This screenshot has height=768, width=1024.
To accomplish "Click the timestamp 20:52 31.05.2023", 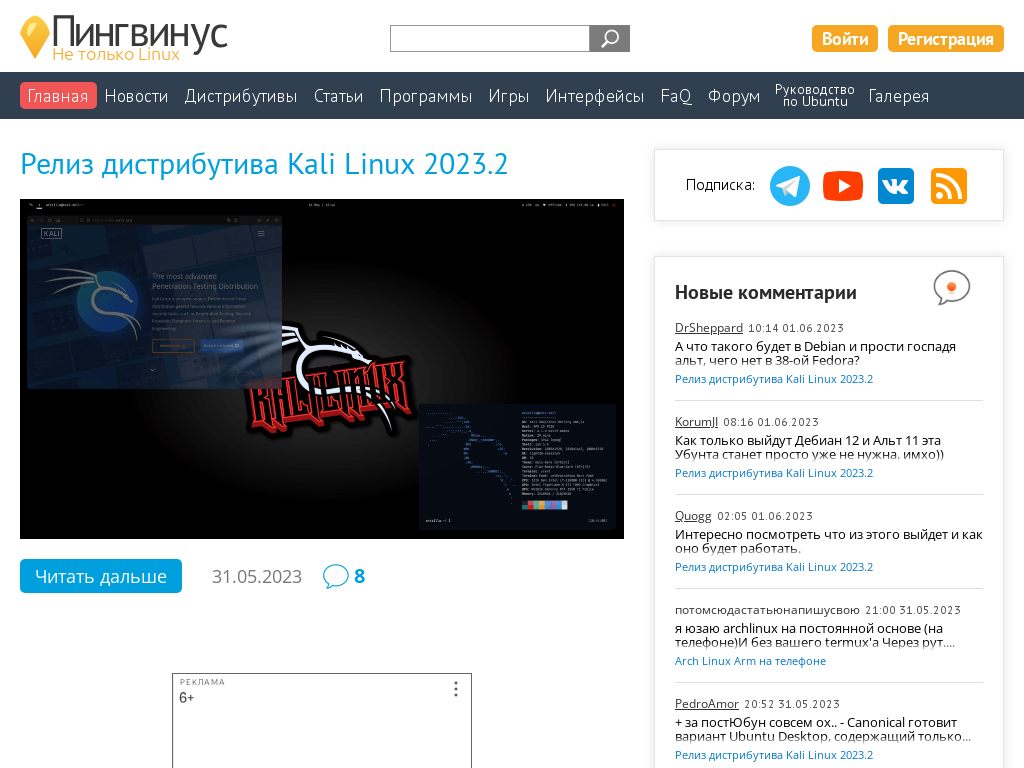I will [x=792, y=705].
